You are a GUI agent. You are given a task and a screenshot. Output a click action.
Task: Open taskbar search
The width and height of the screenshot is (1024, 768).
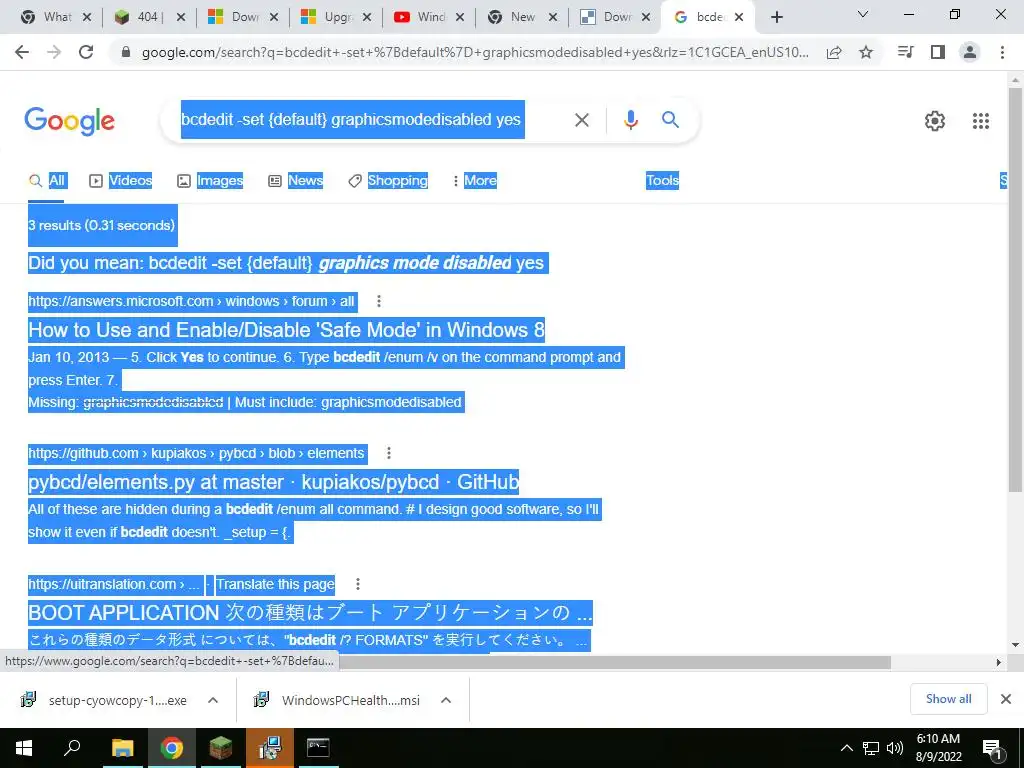[x=72, y=748]
